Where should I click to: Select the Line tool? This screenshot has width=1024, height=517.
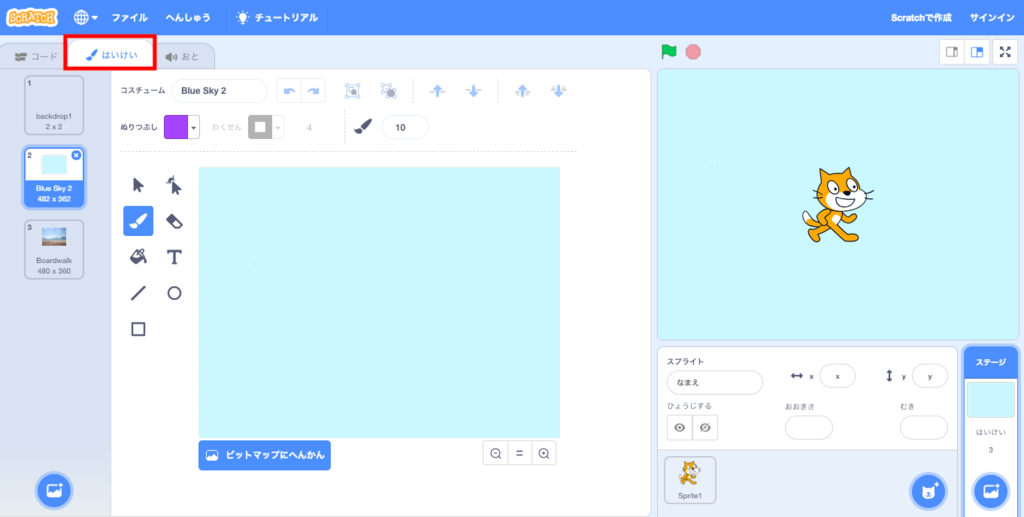click(x=138, y=293)
